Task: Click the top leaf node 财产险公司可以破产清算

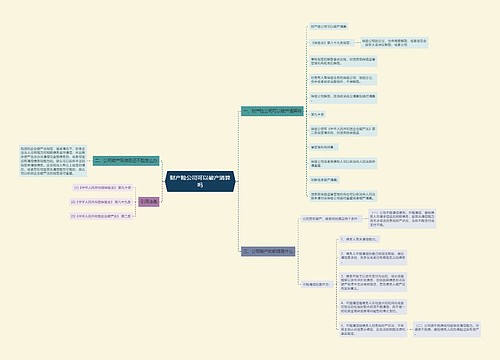Action: click(x=329, y=26)
